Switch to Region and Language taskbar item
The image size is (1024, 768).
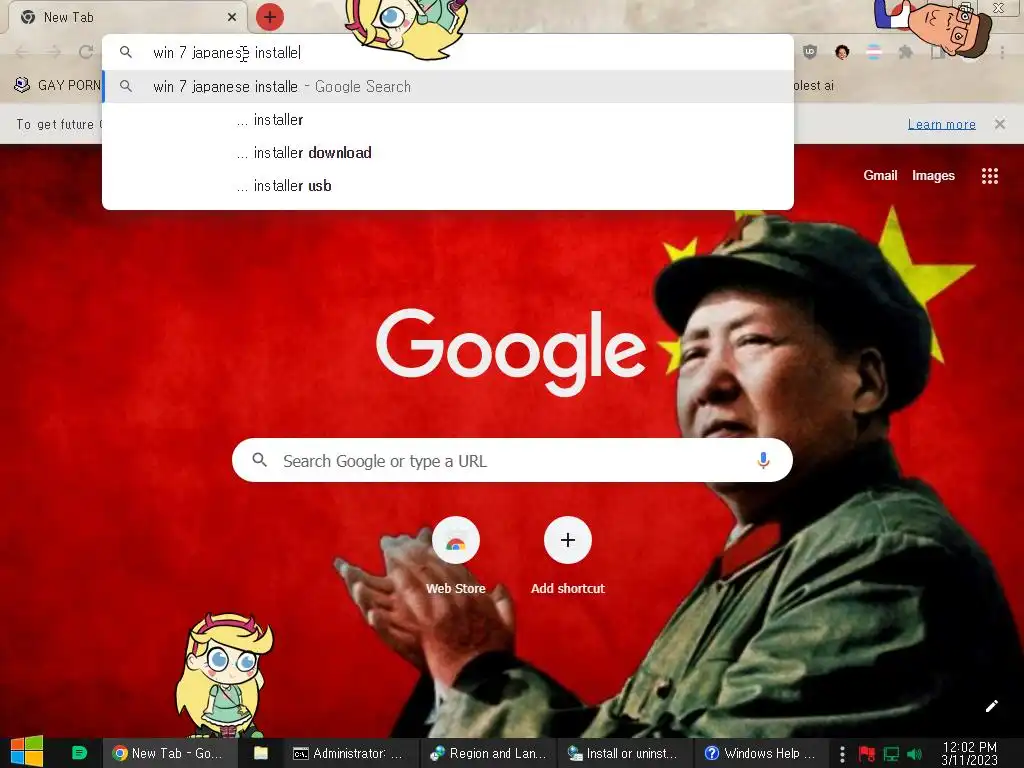[488, 753]
